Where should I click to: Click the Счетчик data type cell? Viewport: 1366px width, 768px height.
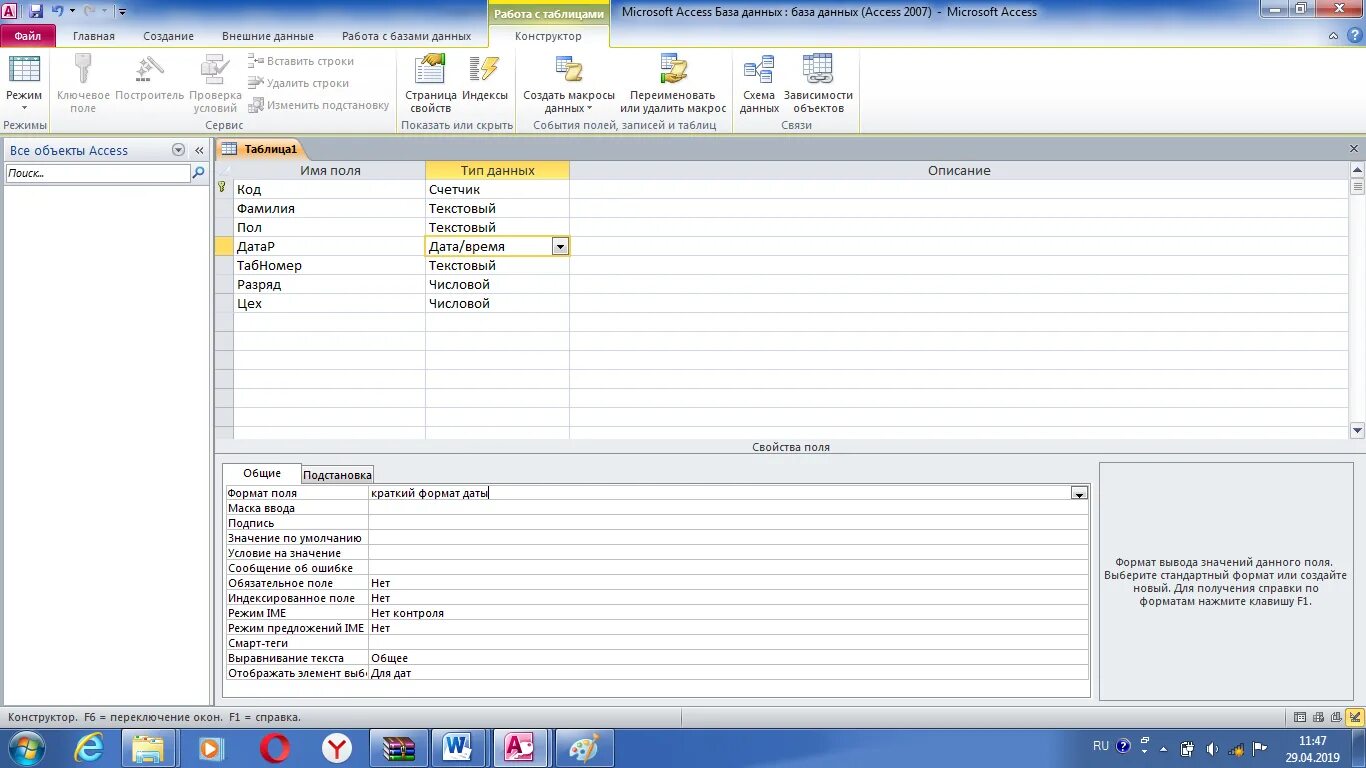497,189
